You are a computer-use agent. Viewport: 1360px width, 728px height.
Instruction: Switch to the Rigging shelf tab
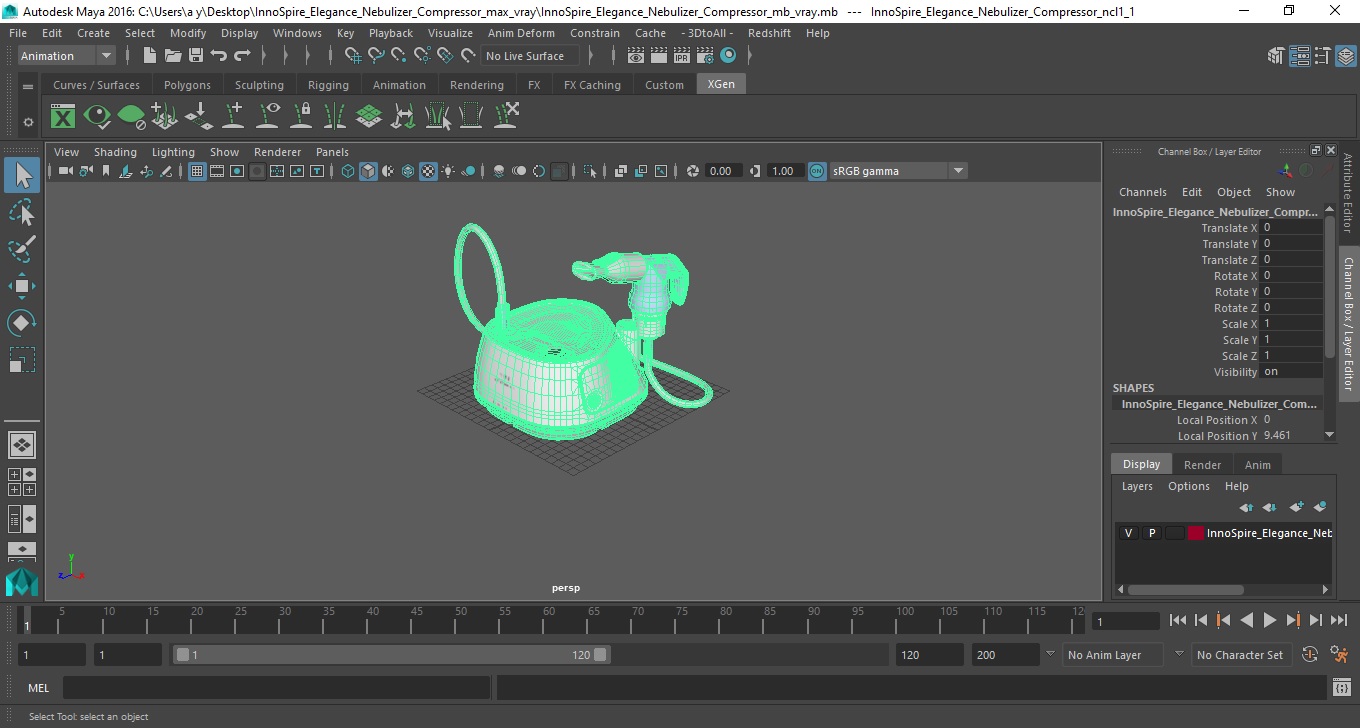pos(328,85)
